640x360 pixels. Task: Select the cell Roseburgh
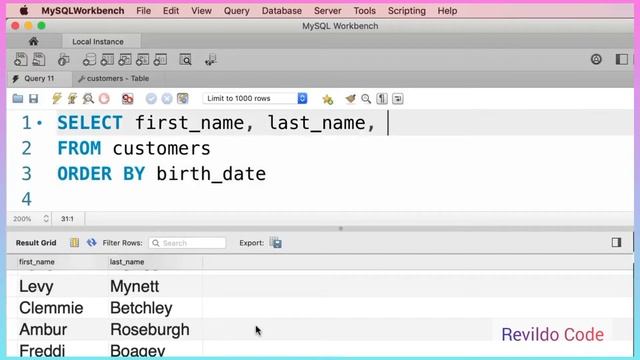(150, 329)
